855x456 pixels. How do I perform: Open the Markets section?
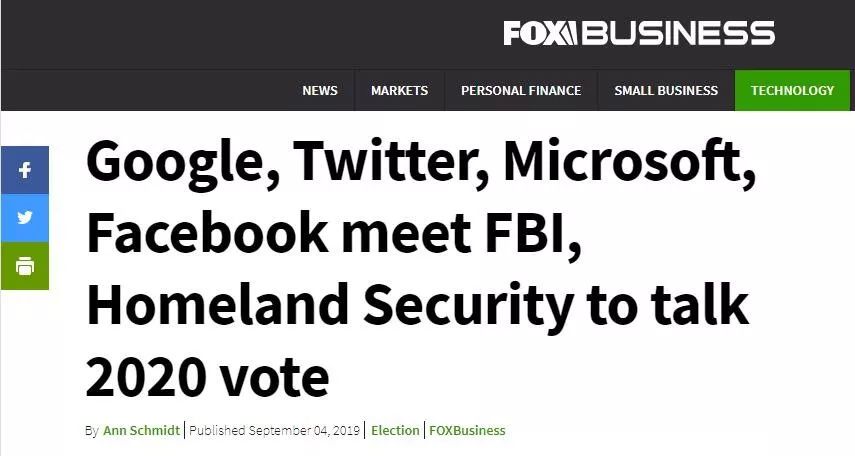click(399, 90)
